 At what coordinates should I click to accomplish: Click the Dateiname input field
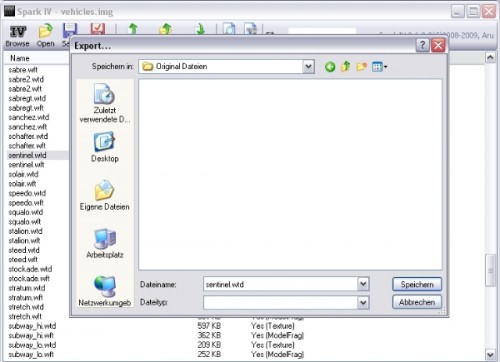(280, 284)
